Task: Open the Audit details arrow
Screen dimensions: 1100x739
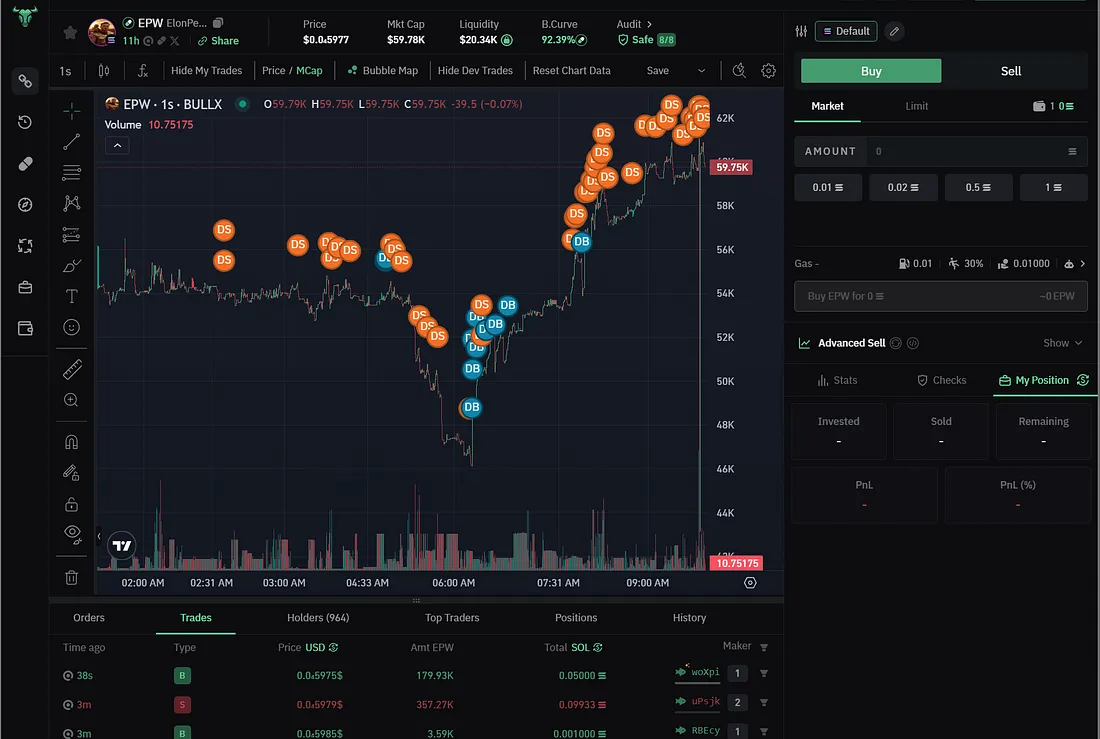Action: (649, 24)
